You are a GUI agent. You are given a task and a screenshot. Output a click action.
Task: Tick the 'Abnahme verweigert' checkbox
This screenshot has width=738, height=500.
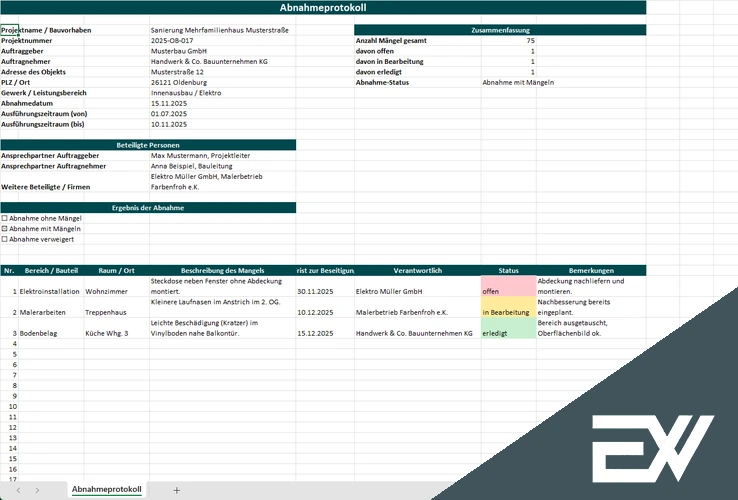(5, 239)
